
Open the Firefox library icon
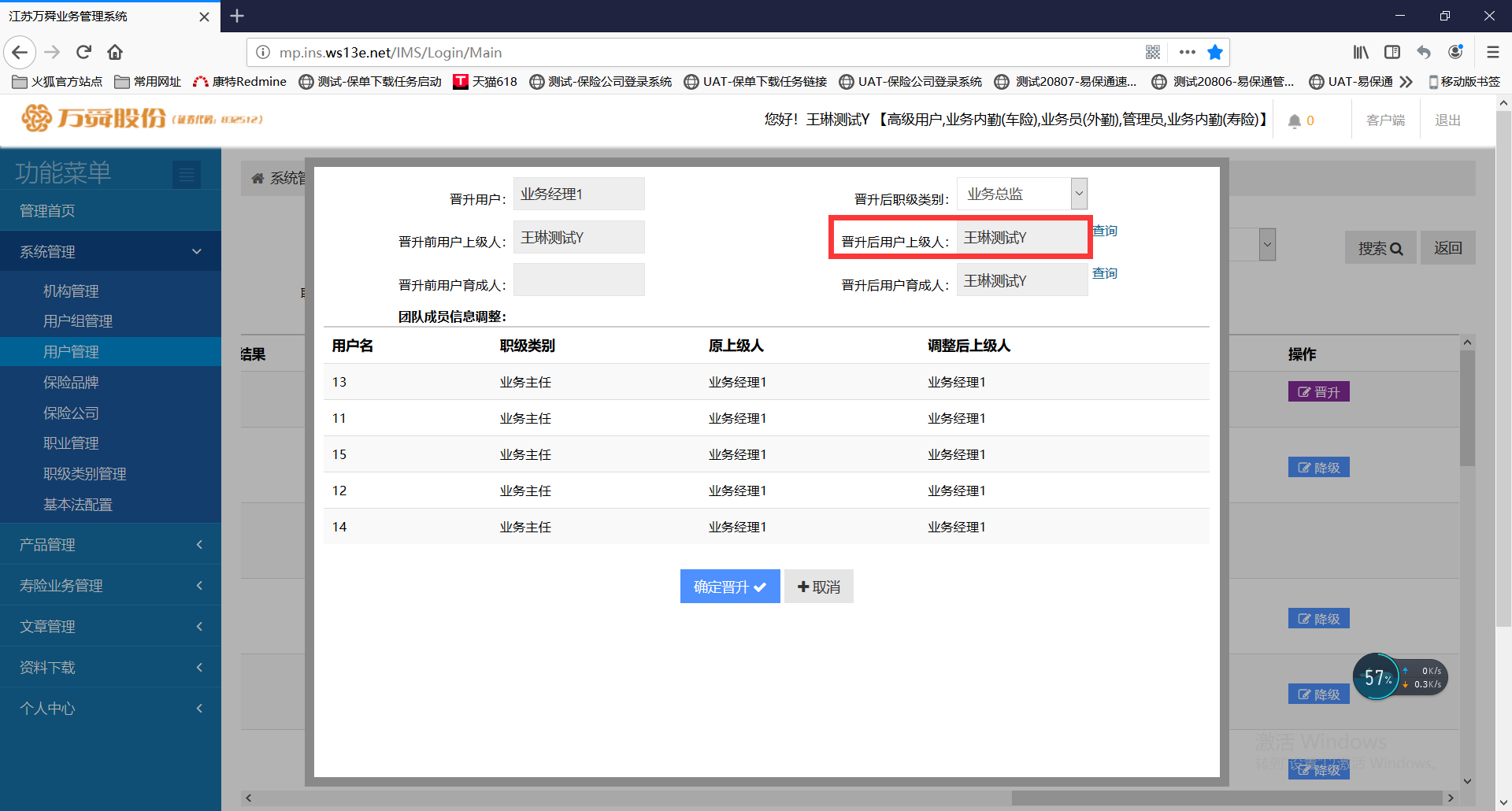pos(1361,53)
